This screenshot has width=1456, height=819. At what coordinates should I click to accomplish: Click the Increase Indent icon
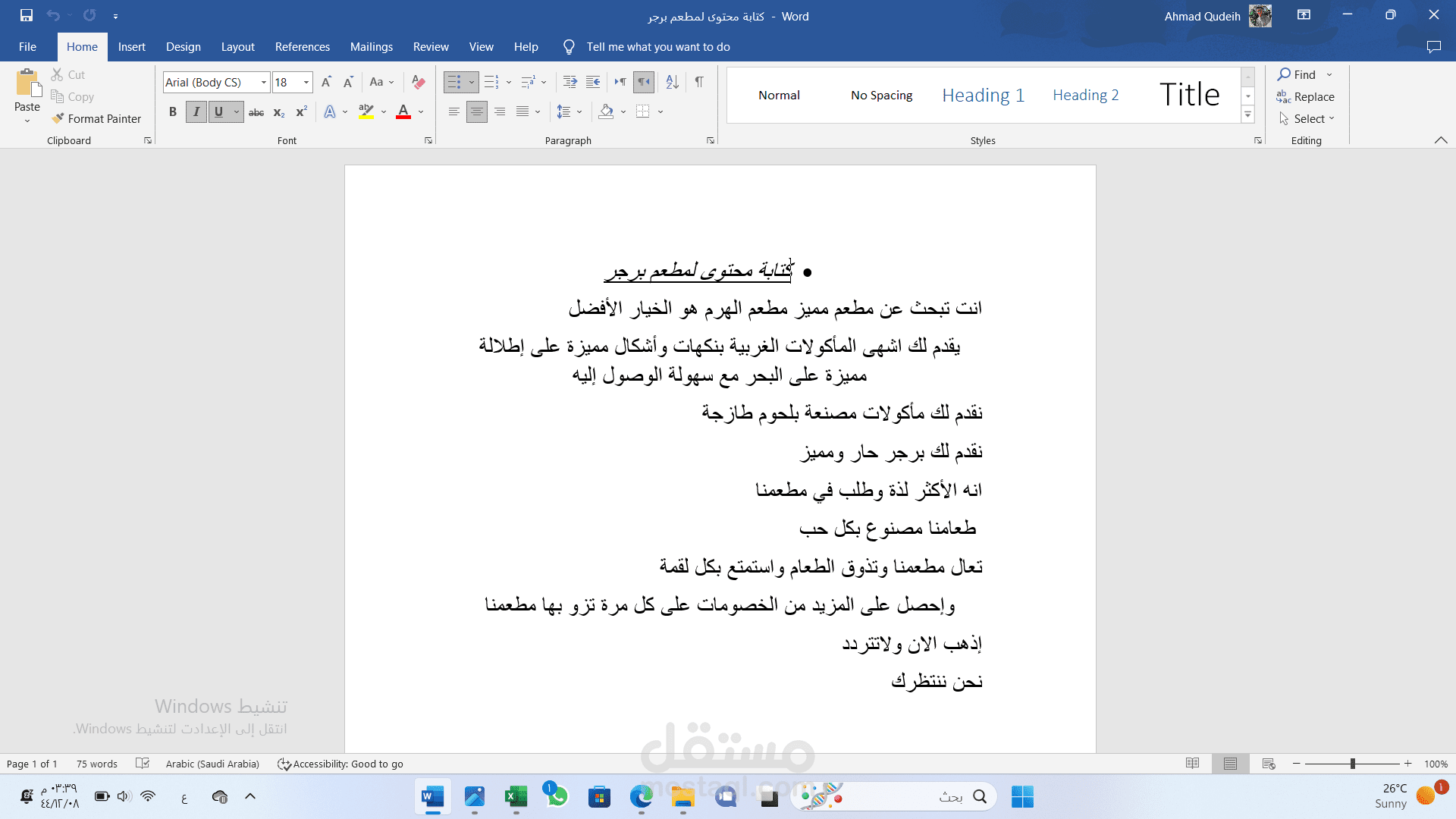(x=593, y=82)
